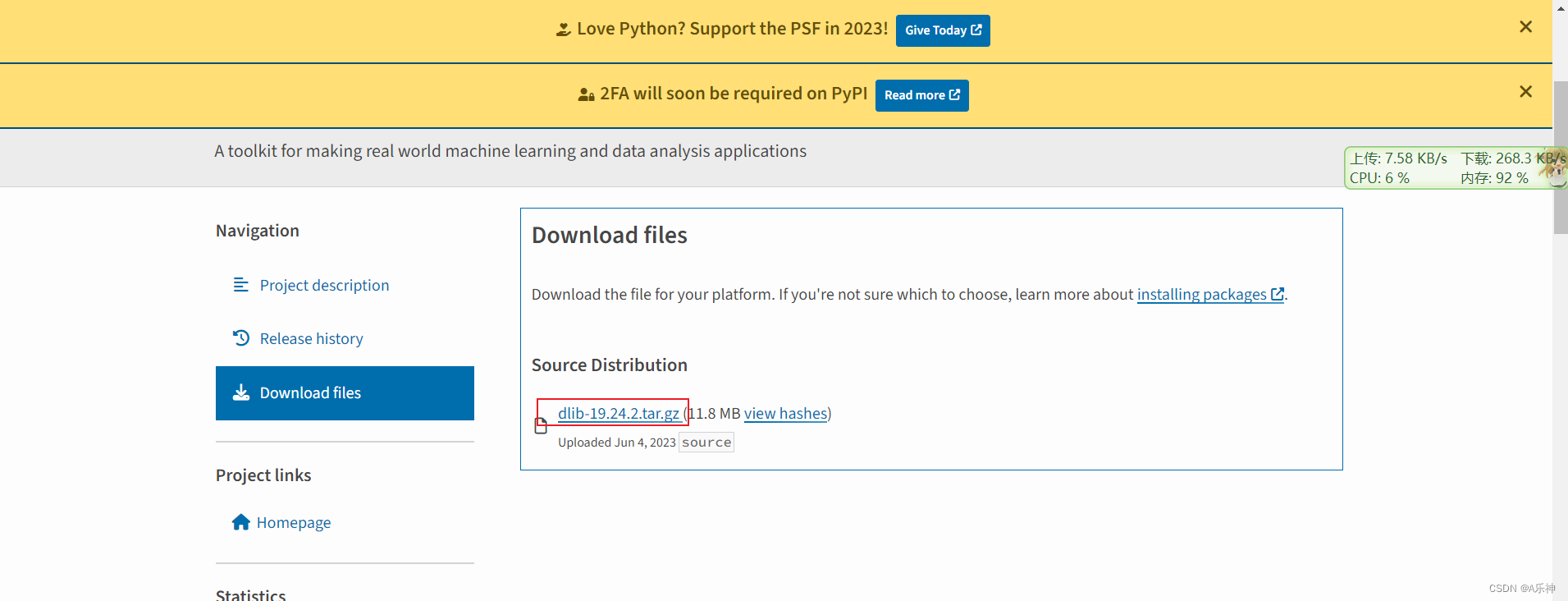This screenshot has width=1568, height=601.
Task: Click the 'Uploaded Jun 4, 2023' text
Action: tap(617, 443)
